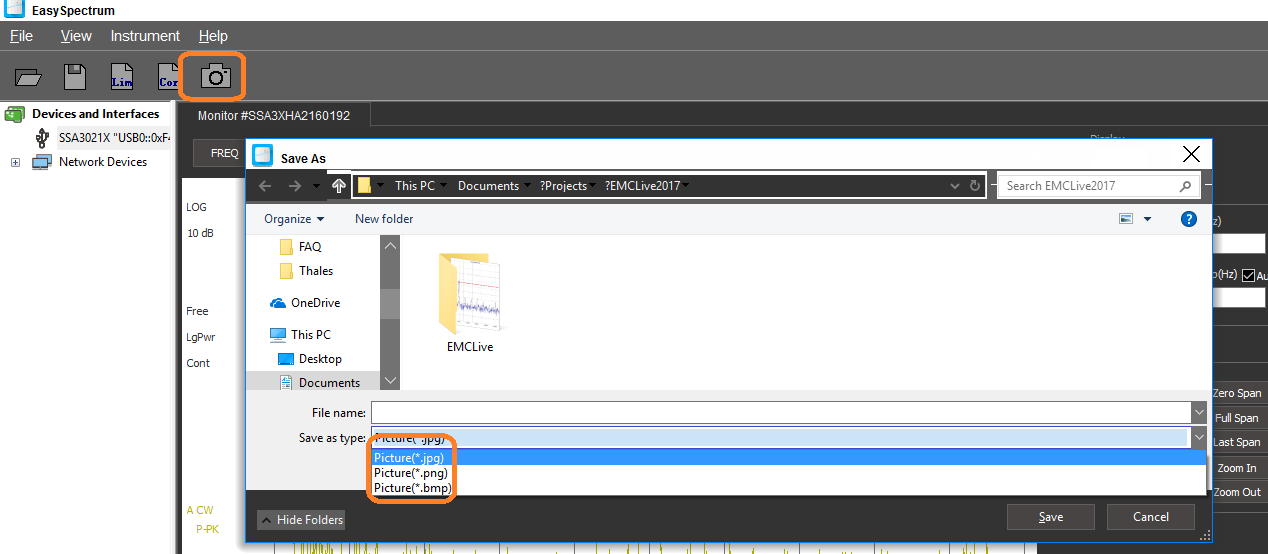Click the change view icon
The height and width of the screenshot is (554, 1268).
coord(1127,219)
